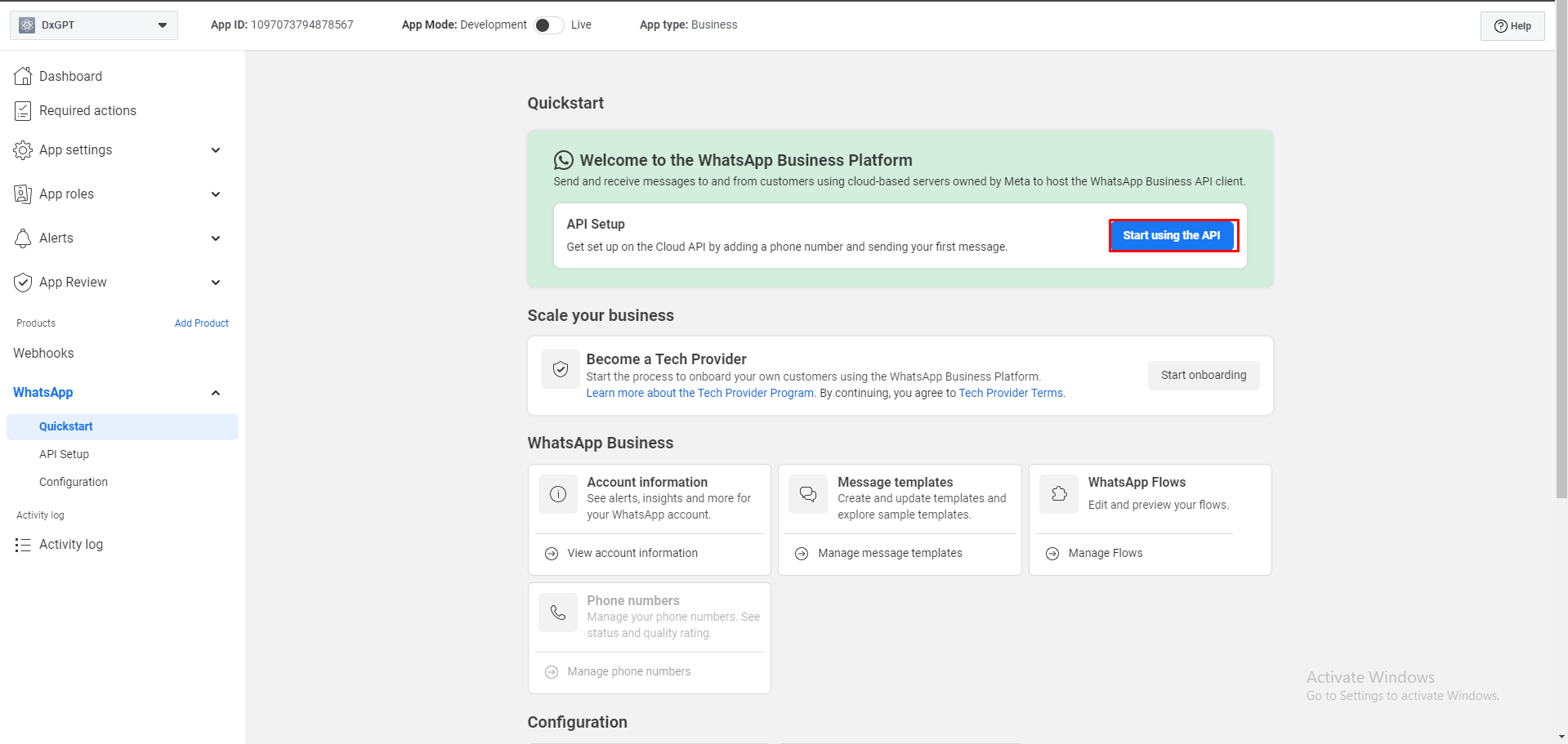Click the WhatsApp Flows puzzle icon
The image size is (1568, 744).
click(x=1059, y=494)
